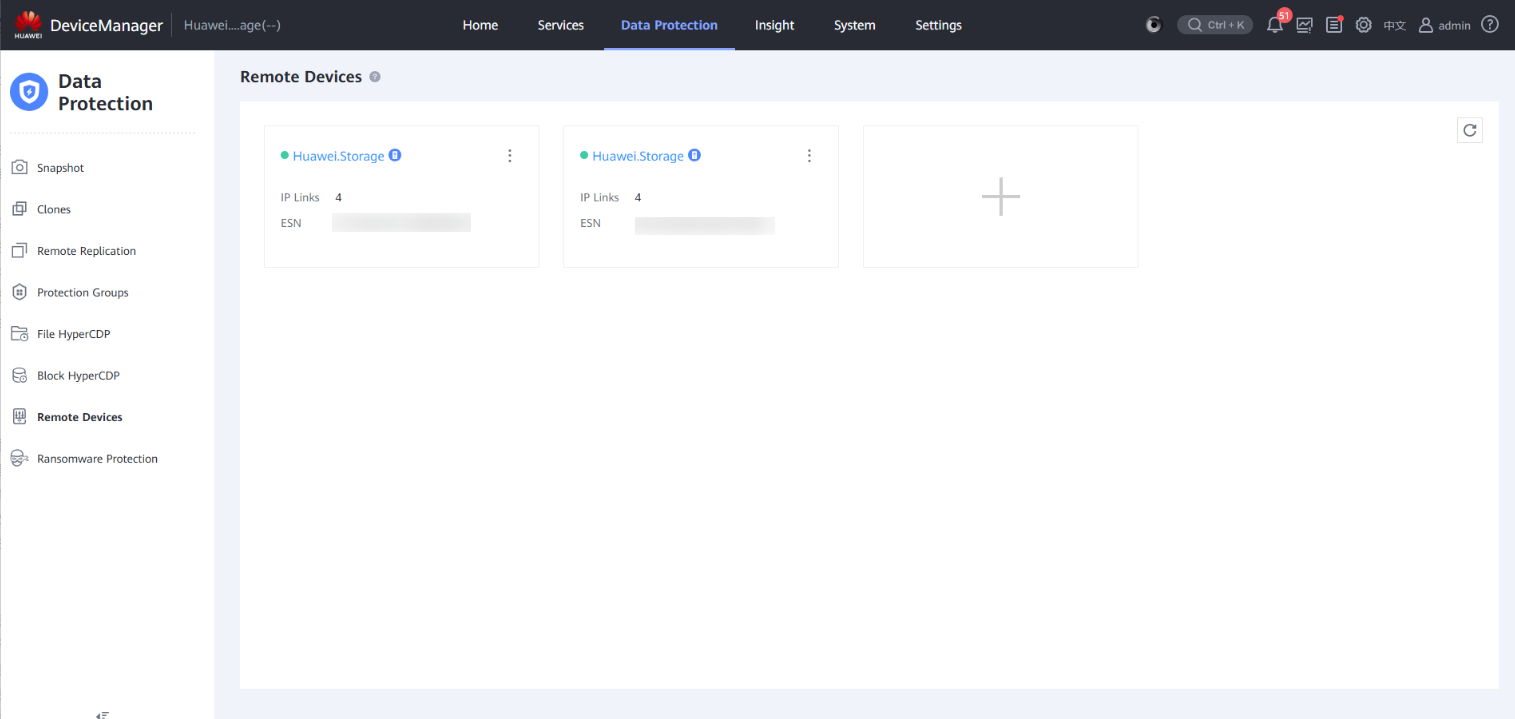The image size is (1515, 719).
Task: Open the Insight menu tab
Action: [x=774, y=25]
